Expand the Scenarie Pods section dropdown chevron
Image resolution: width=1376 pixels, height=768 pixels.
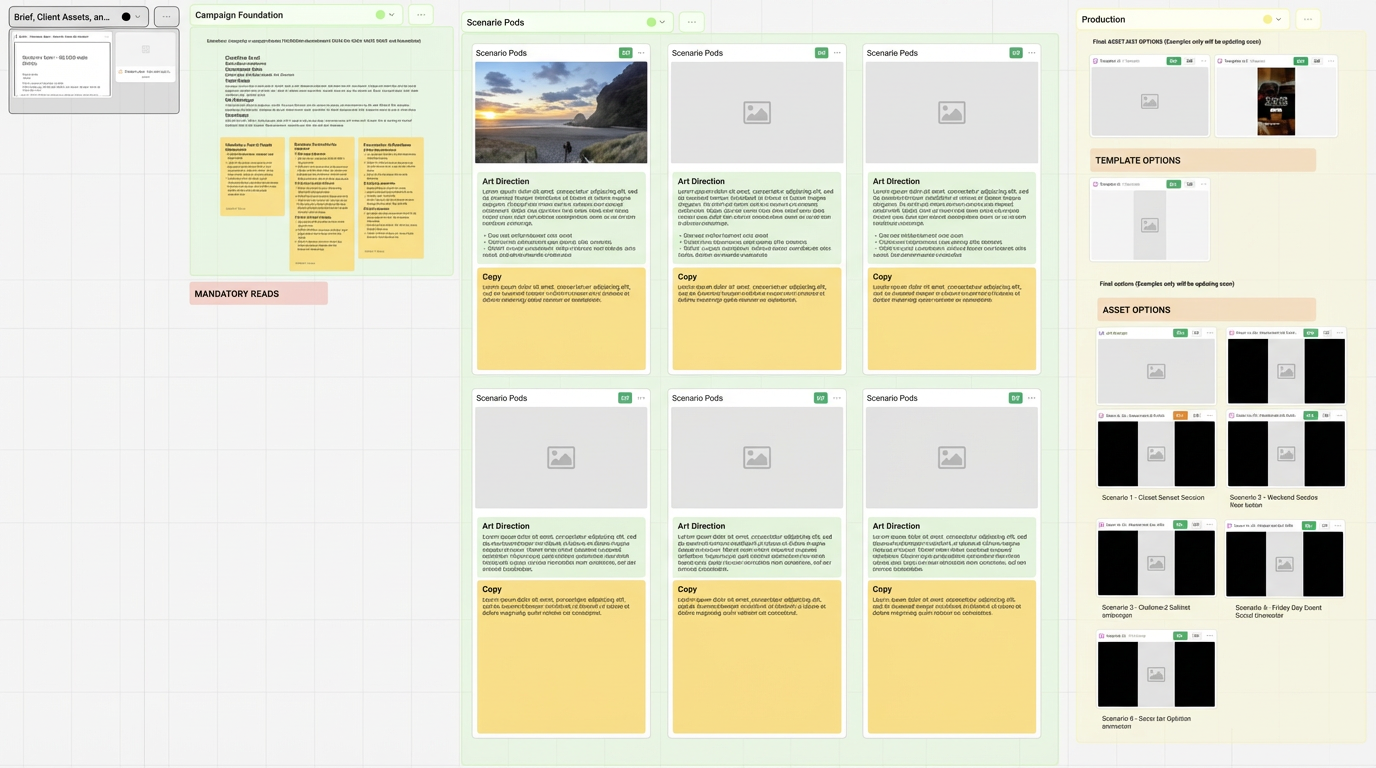(662, 22)
